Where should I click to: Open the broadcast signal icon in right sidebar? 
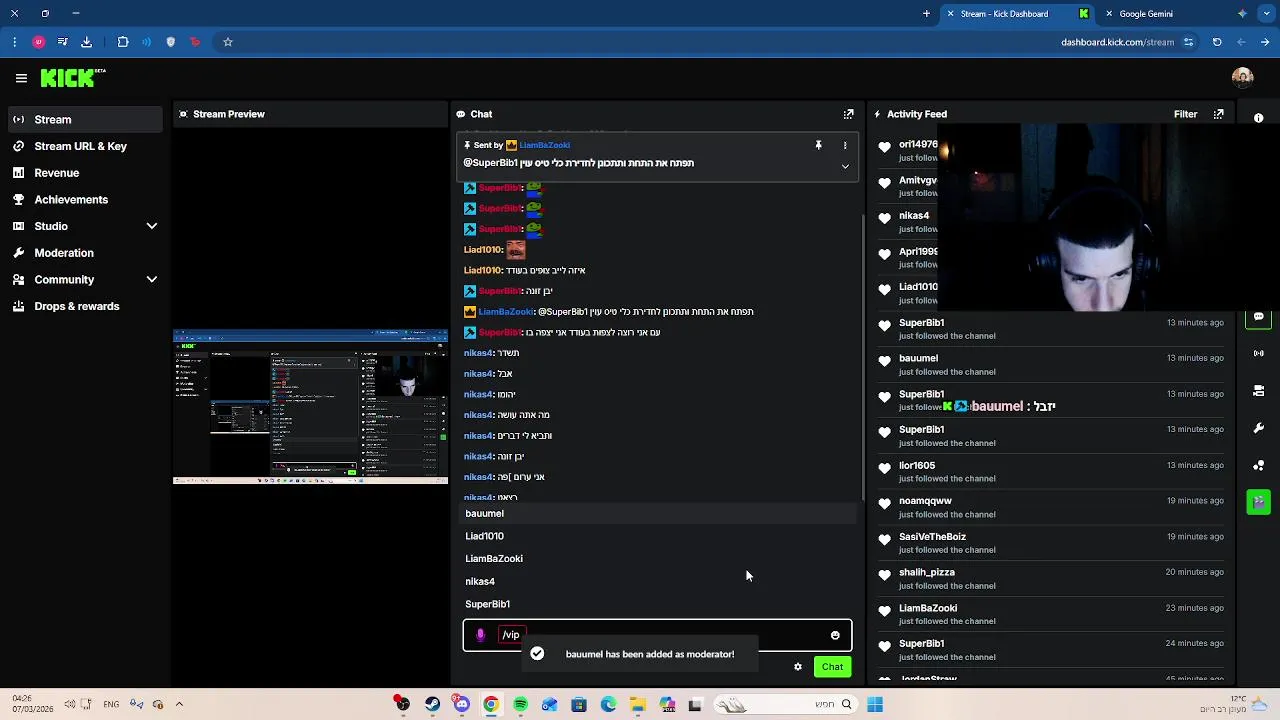point(1258,353)
